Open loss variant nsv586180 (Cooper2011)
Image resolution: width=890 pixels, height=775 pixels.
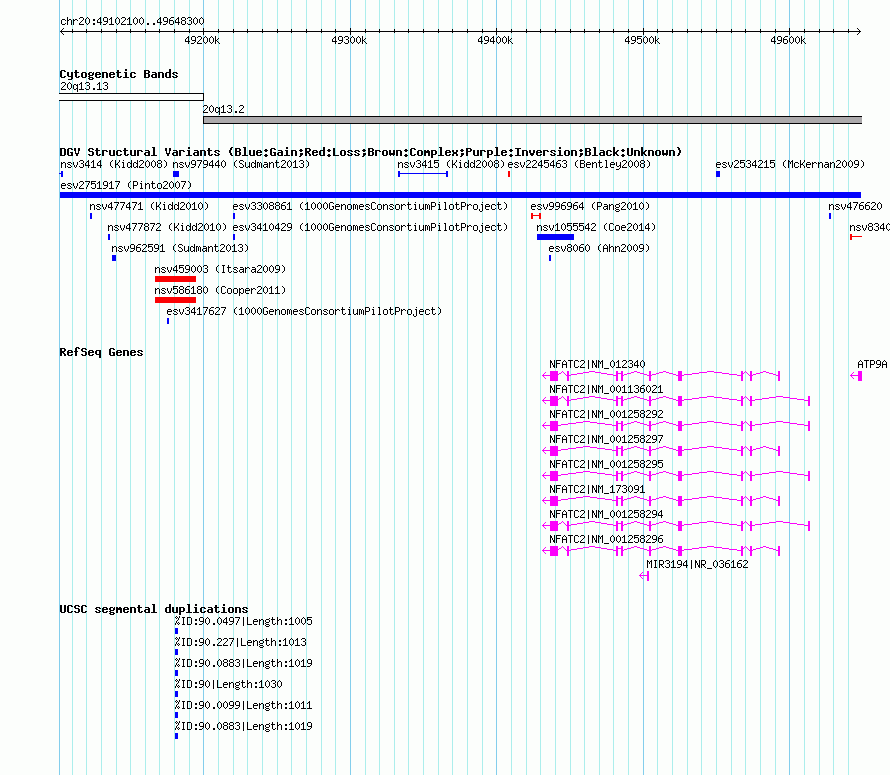tap(220, 290)
